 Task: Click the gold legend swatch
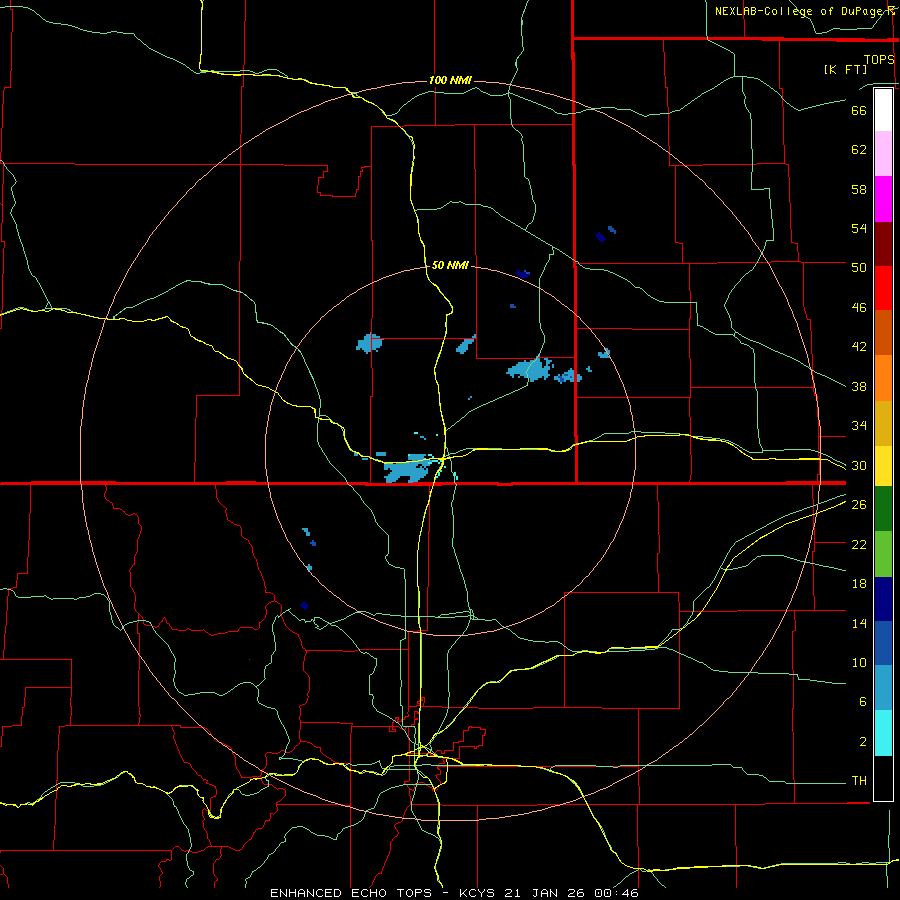[x=883, y=423]
